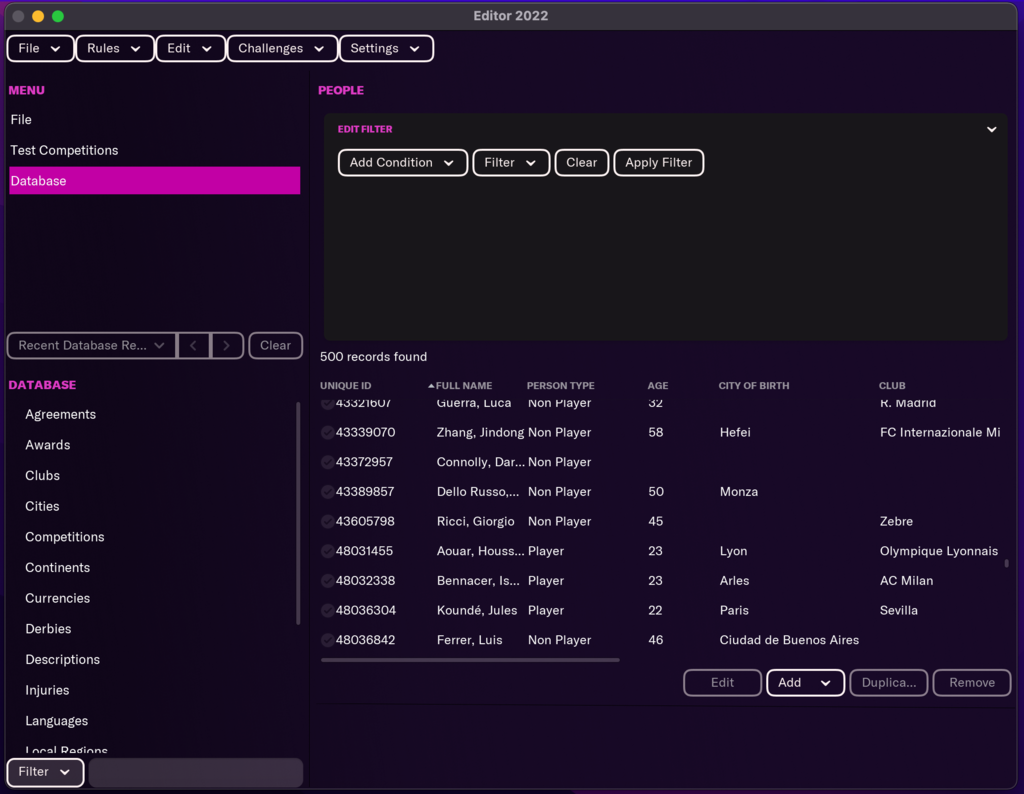
Task: Open the Rules dropdown menu
Action: (114, 48)
